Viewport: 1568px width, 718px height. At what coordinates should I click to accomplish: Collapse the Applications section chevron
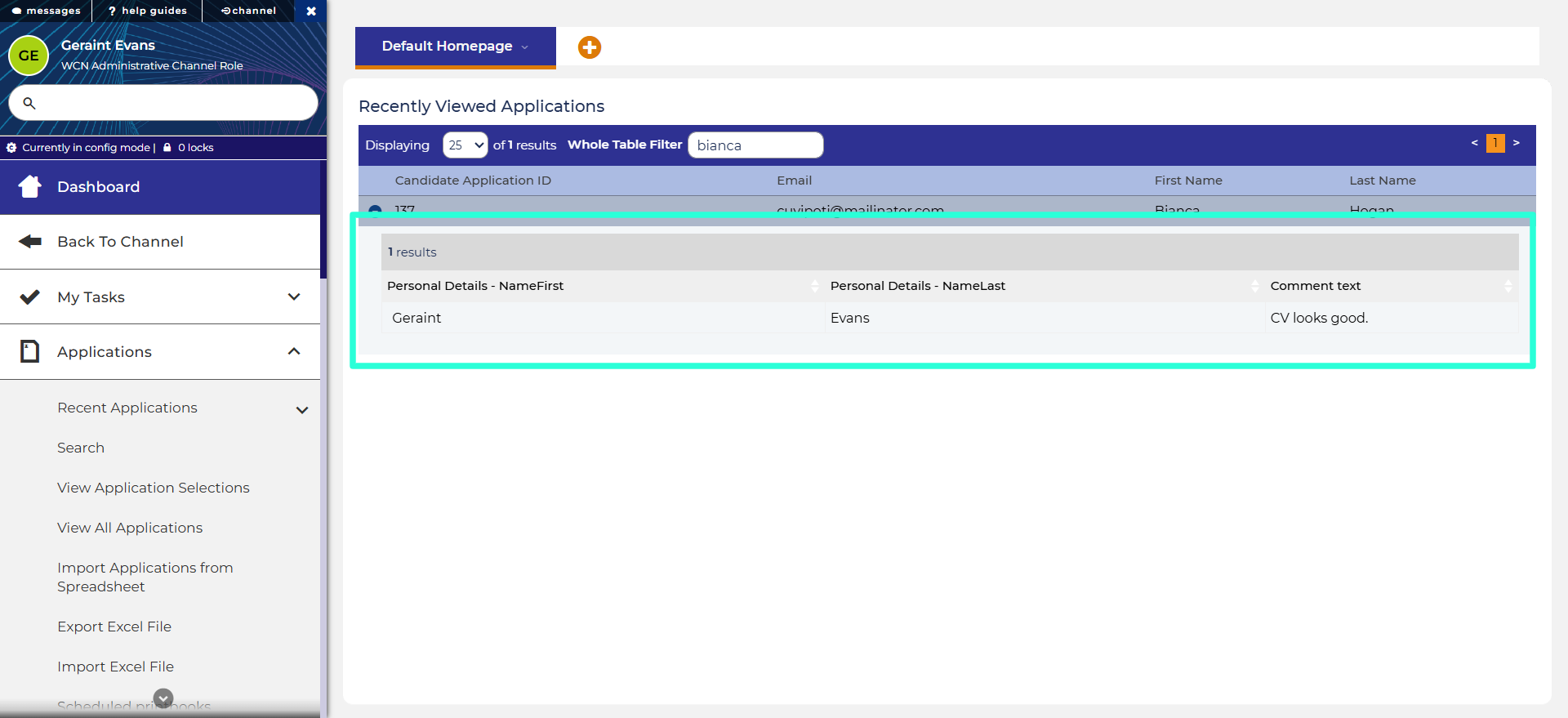pyautogui.click(x=294, y=351)
